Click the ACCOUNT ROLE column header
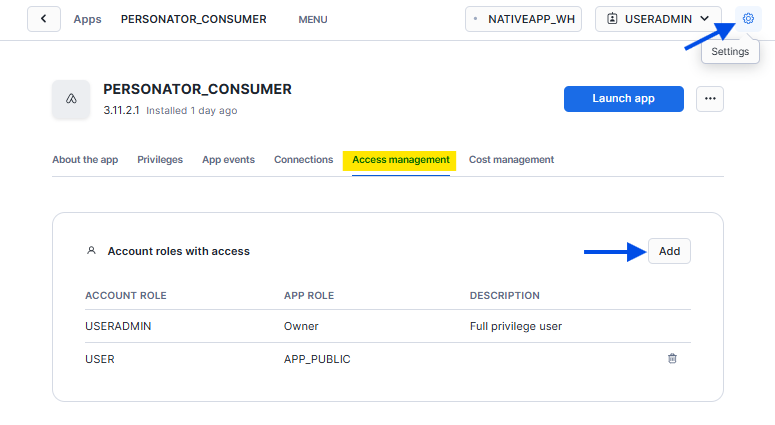Viewport: 775px width, 425px height. (126, 296)
